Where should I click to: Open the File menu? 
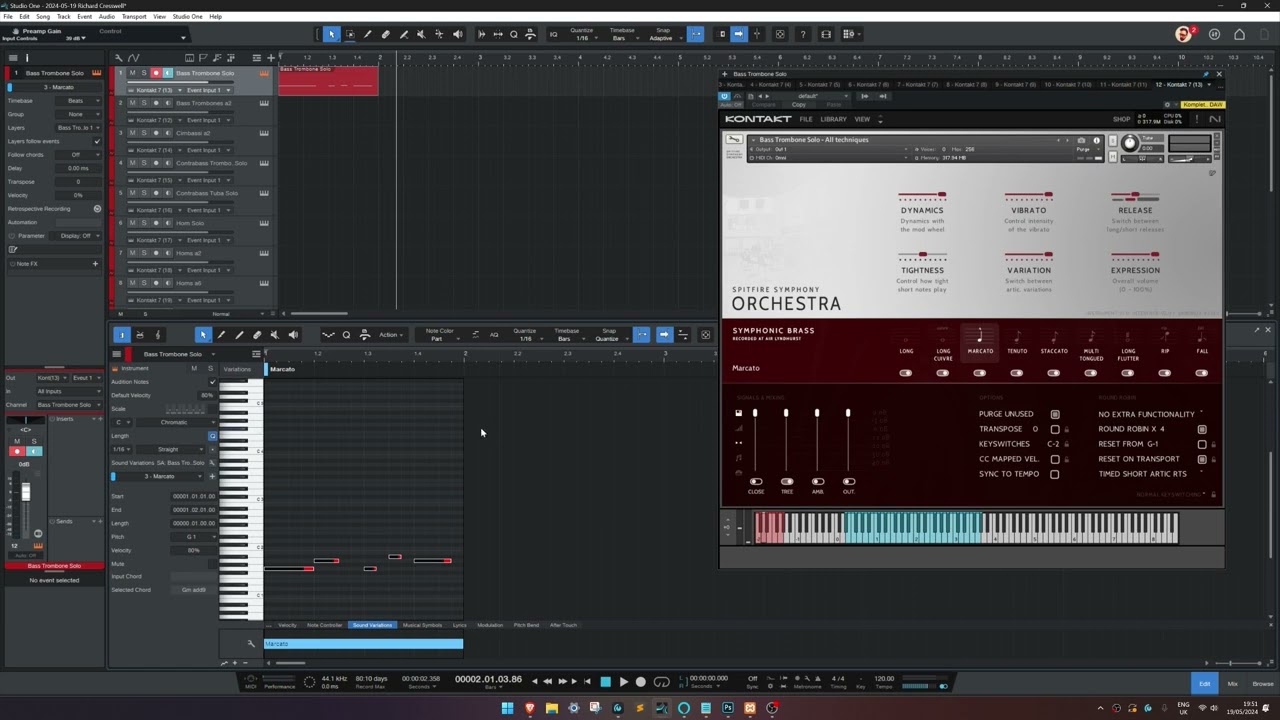point(8,17)
